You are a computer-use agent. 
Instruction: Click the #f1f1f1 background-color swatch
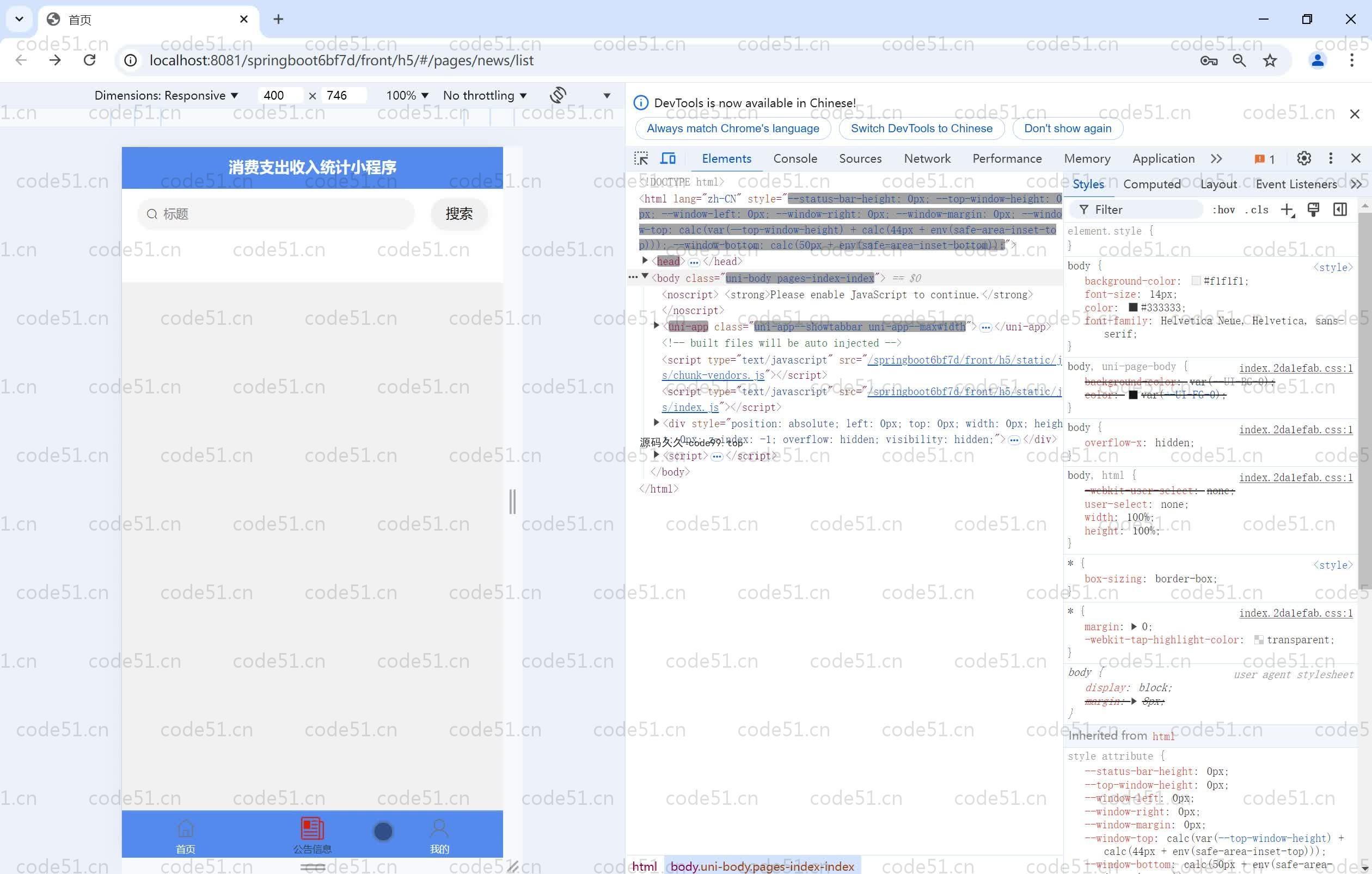(x=1196, y=281)
